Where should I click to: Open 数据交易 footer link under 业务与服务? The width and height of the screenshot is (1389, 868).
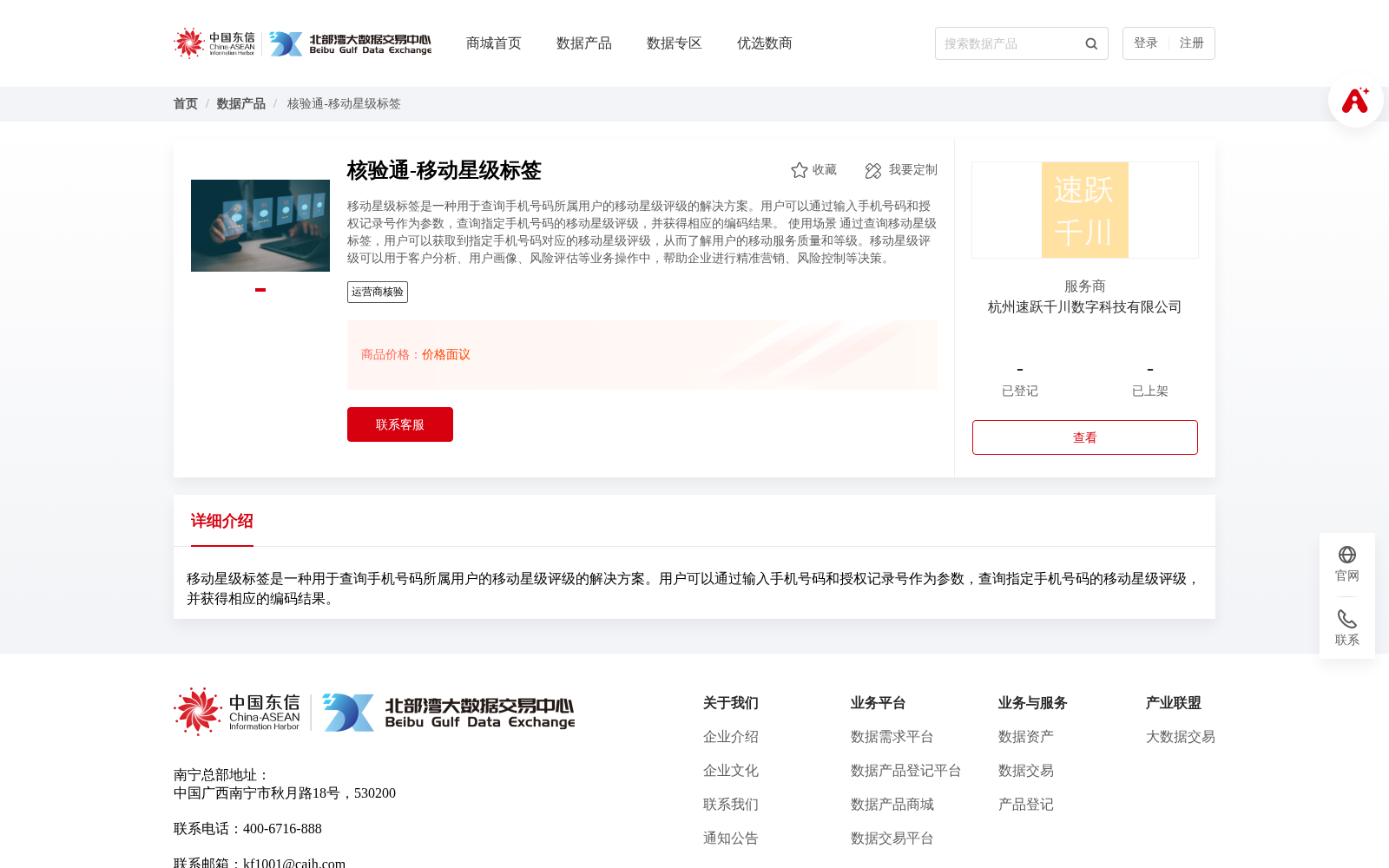(x=1026, y=771)
